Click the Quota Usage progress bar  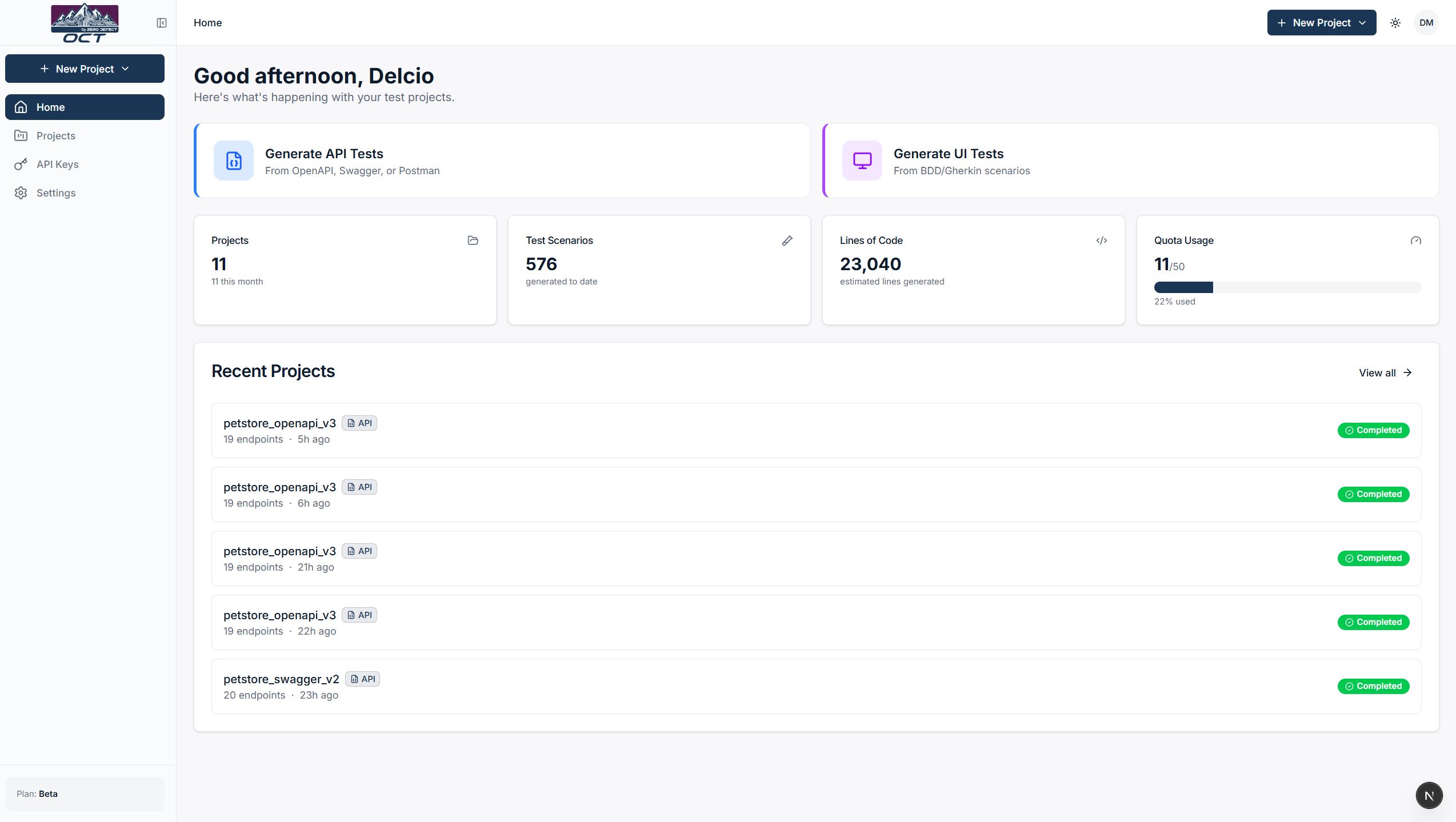(1287, 287)
